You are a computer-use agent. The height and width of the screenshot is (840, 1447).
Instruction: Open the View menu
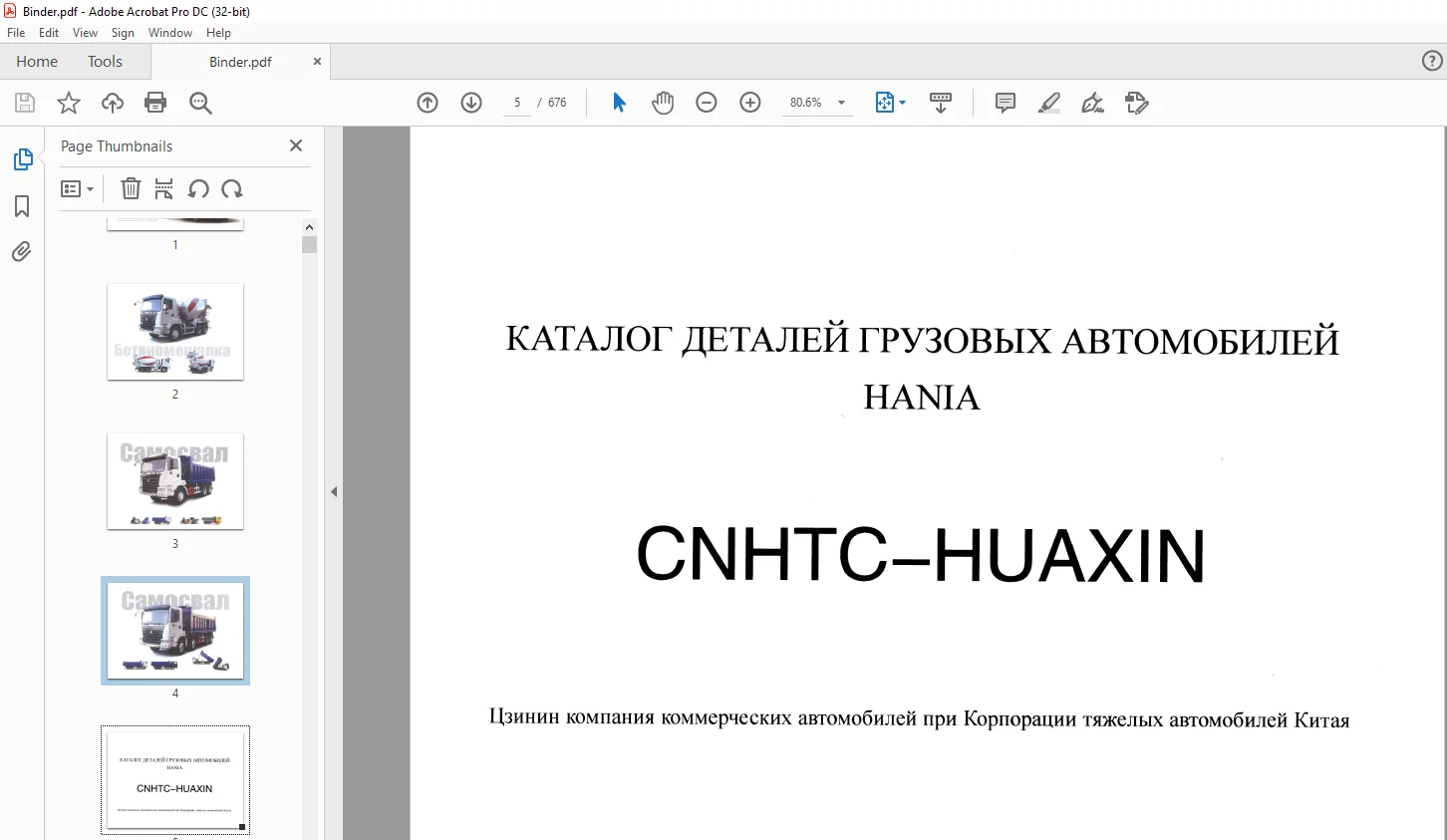click(x=86, y=33)
